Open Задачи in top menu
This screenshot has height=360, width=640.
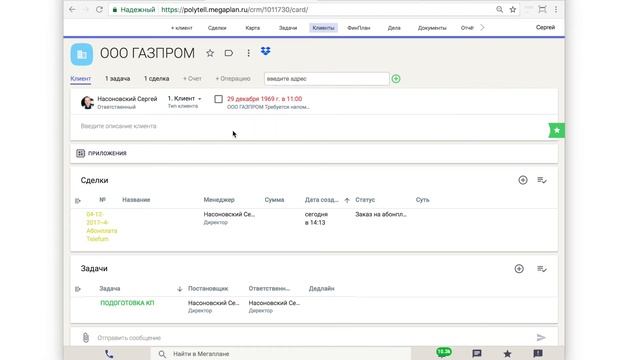coord(288,28)
